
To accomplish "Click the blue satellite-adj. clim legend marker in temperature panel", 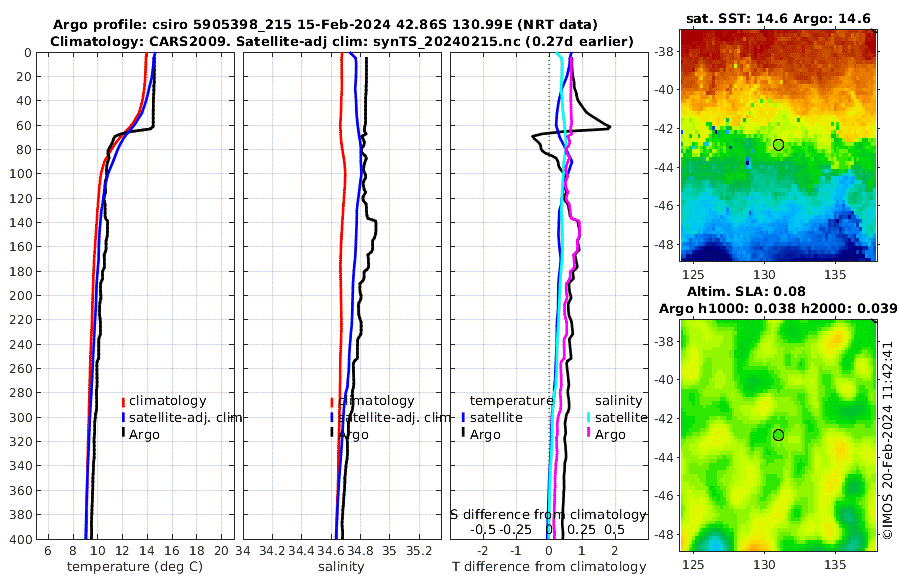I will pyautogui.click(x=123, y=417).
